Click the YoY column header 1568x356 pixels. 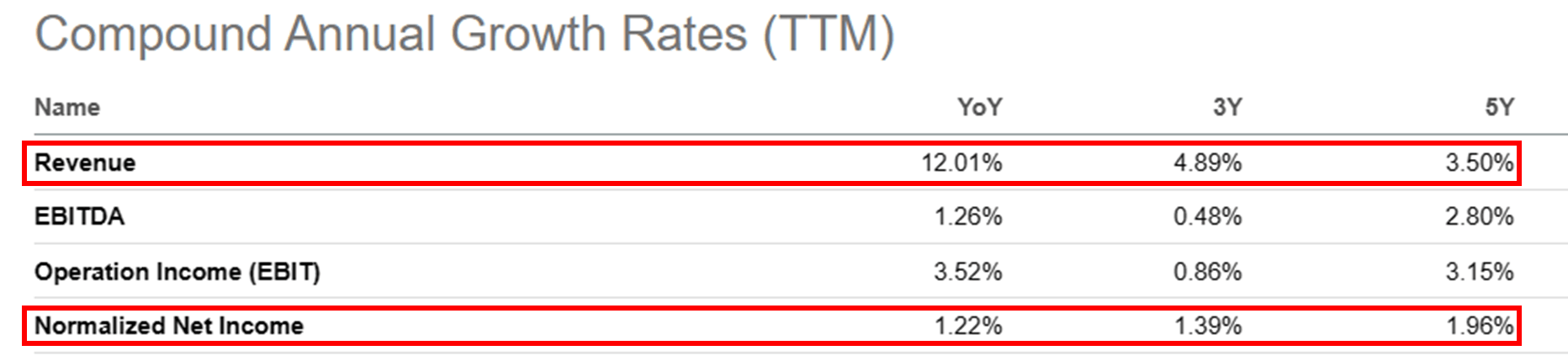coord(979,108)
